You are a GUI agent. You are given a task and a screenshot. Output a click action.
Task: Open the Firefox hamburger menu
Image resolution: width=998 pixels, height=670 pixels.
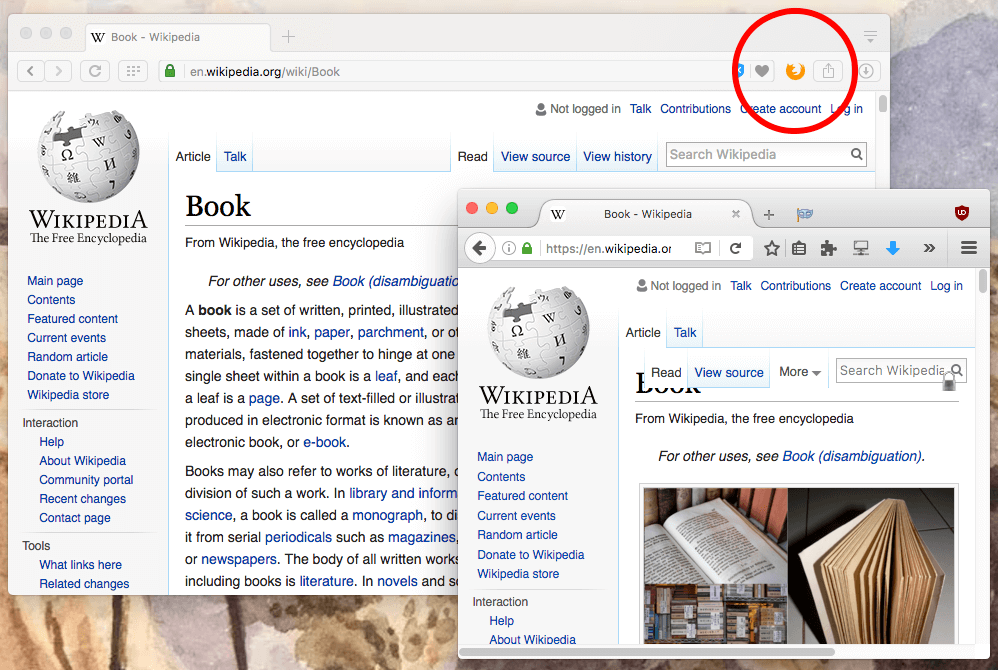pos(969,248)
